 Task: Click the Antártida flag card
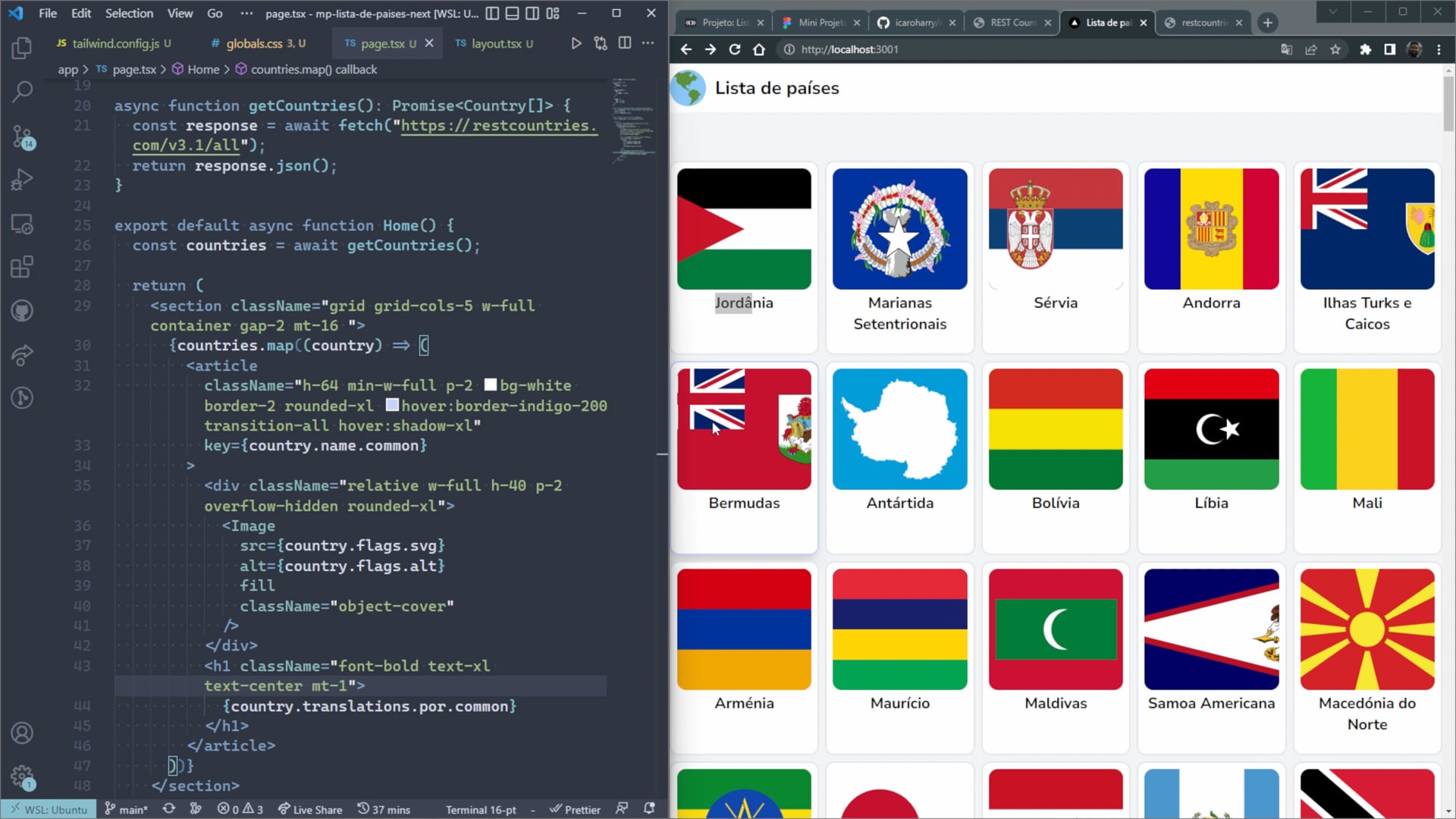tap(900, 457)
